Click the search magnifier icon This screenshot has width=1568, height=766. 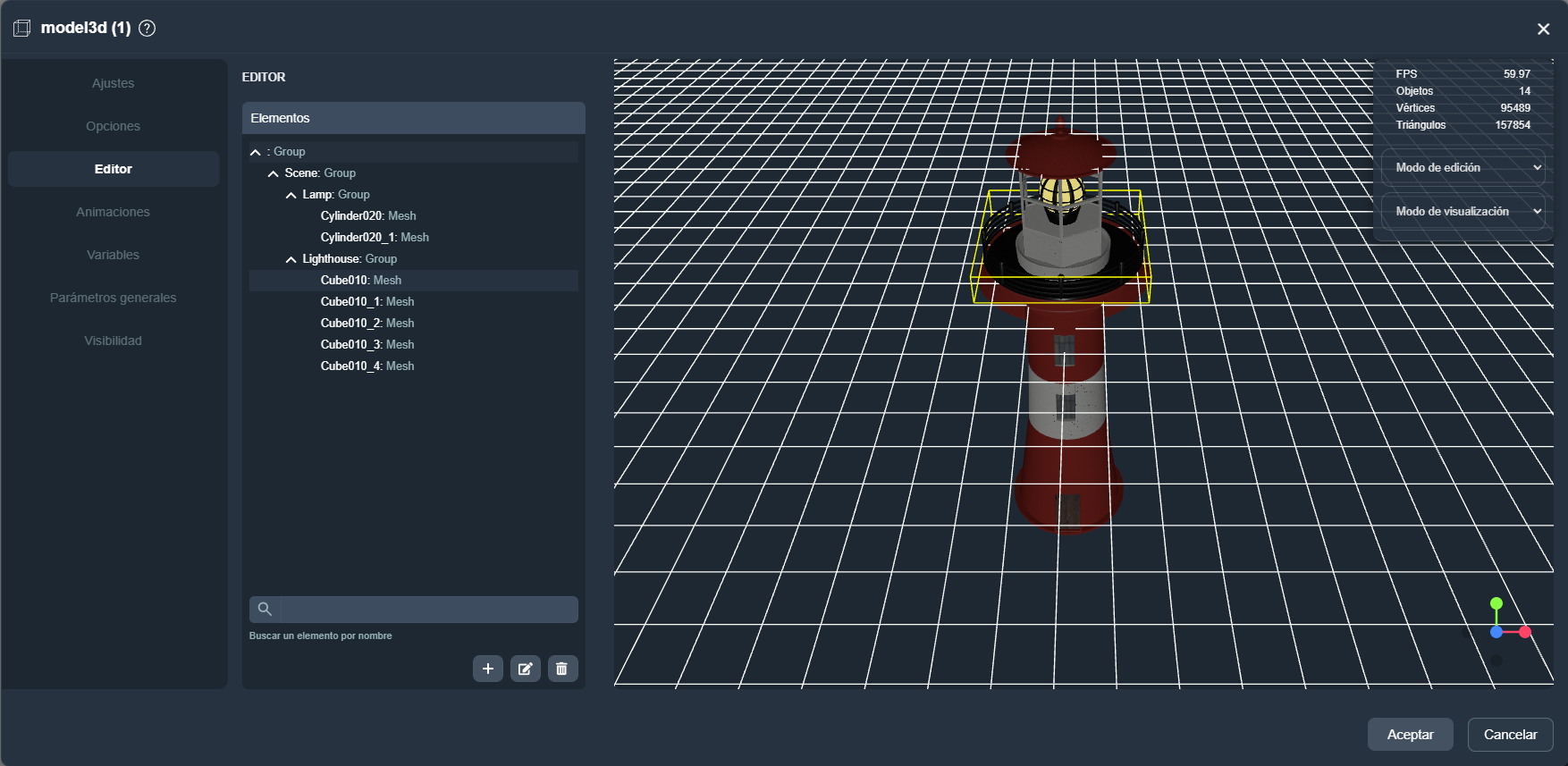click(265, 609)
